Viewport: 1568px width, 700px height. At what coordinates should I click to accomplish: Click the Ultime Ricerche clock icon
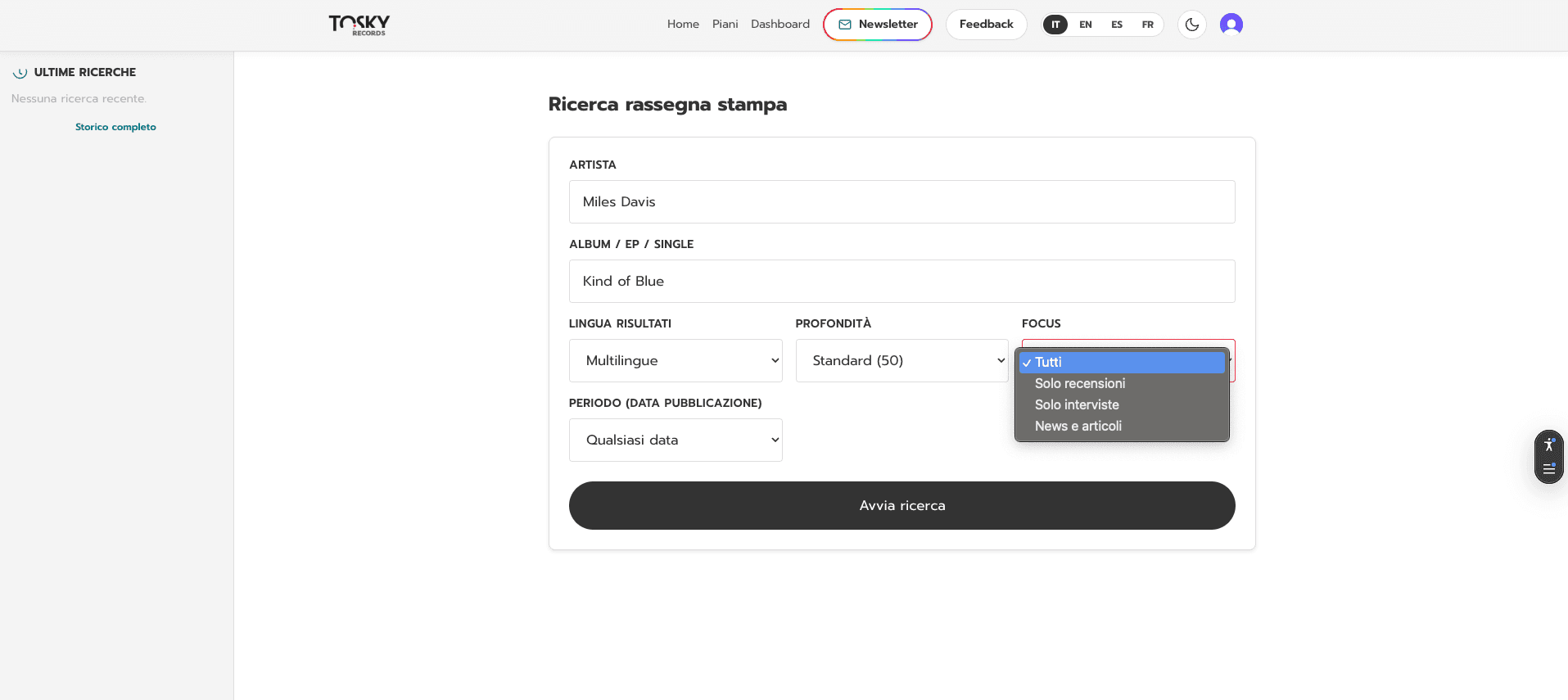coord(20,73)
